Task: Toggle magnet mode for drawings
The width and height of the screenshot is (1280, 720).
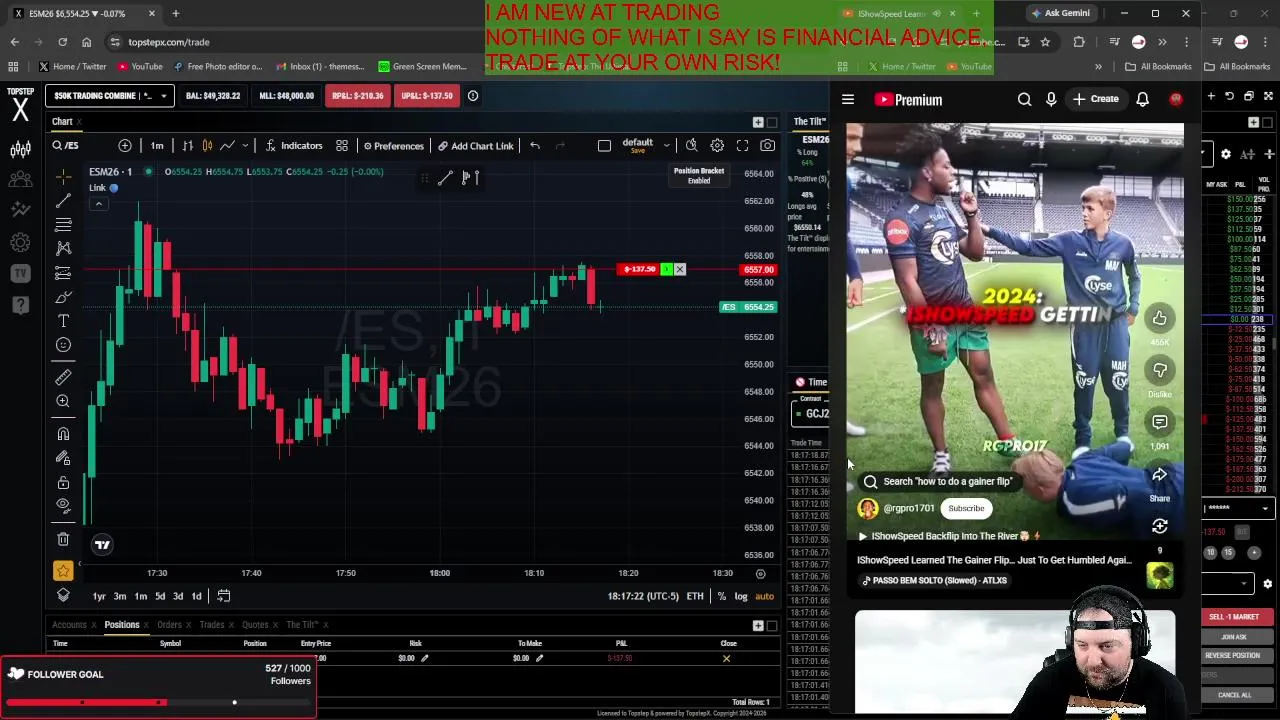Action: [x=63, y=433]
